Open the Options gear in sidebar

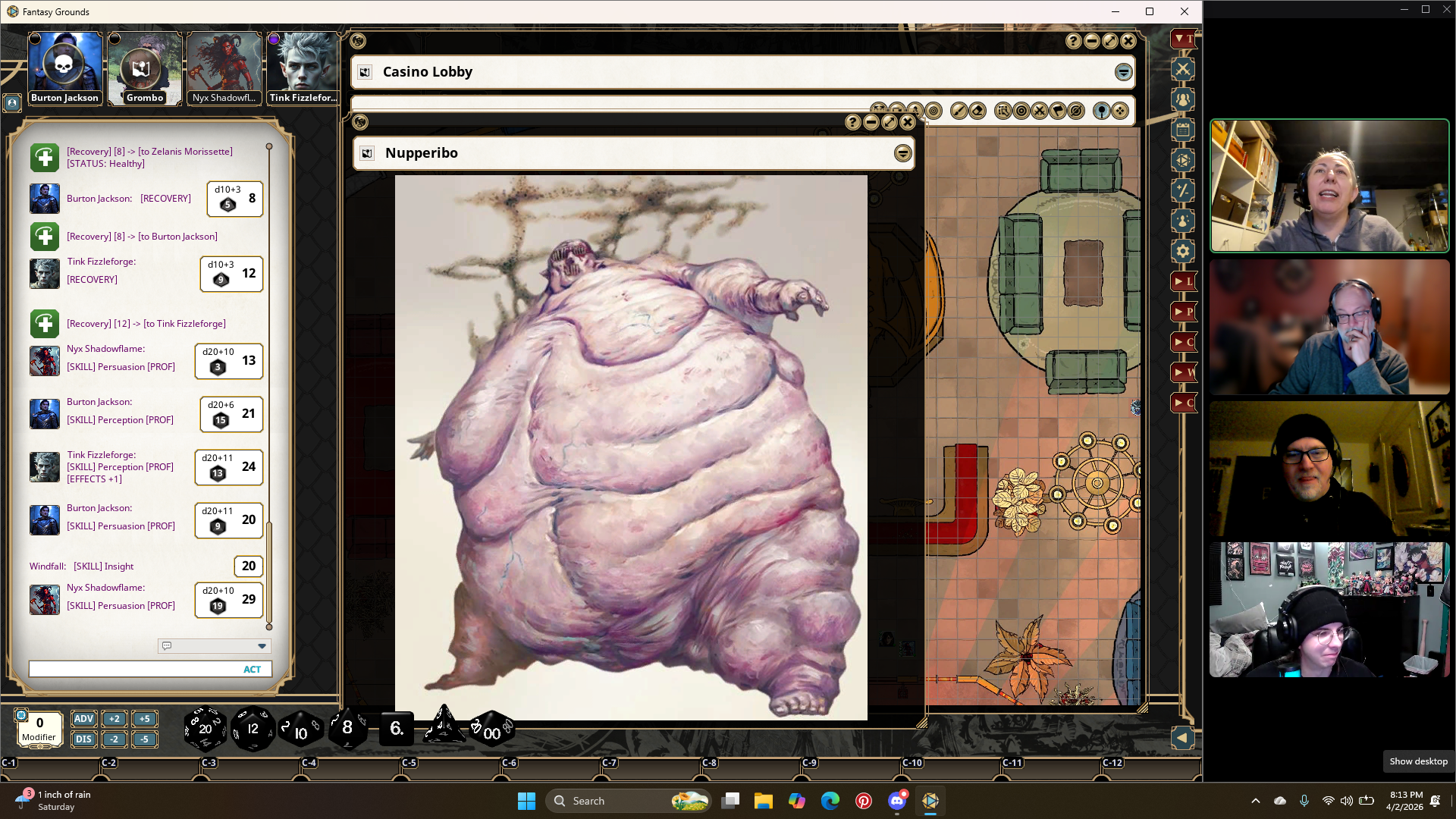pyautogui.click(x=1182, y=251)
